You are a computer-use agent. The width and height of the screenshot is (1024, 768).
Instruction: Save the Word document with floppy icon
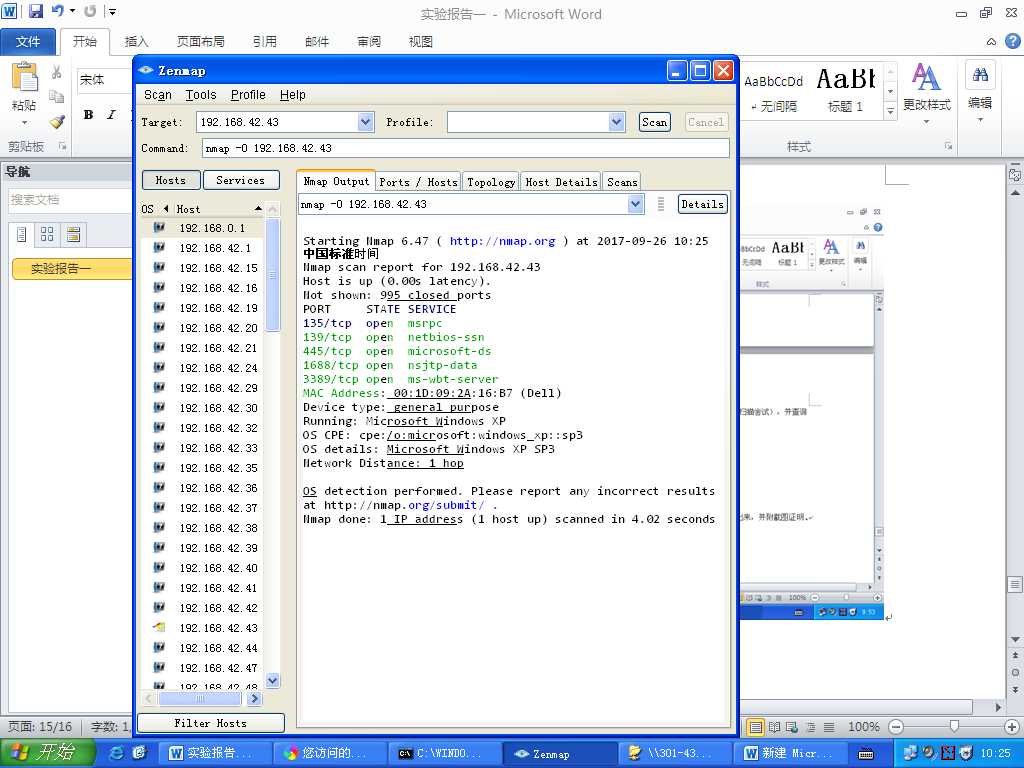pos(35,11)
